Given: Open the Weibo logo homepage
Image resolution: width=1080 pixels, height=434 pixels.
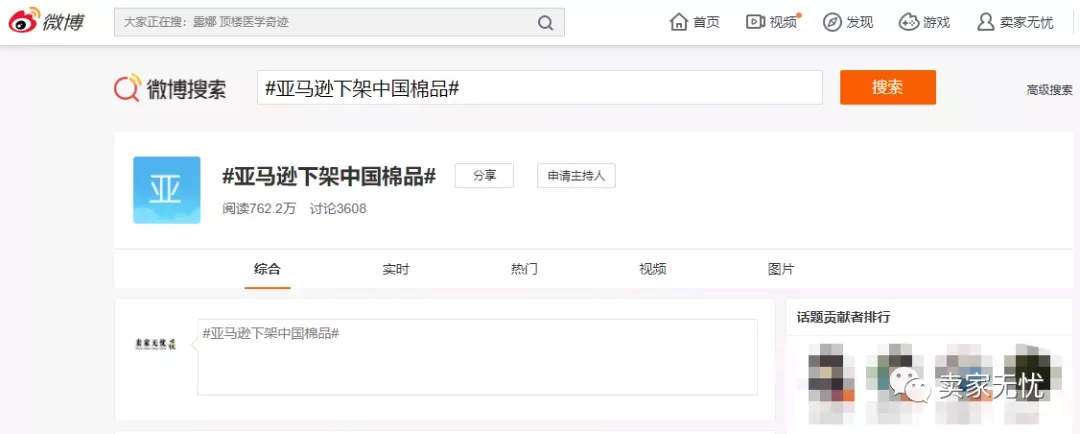Looking at the screenshot, I should 46,21.
